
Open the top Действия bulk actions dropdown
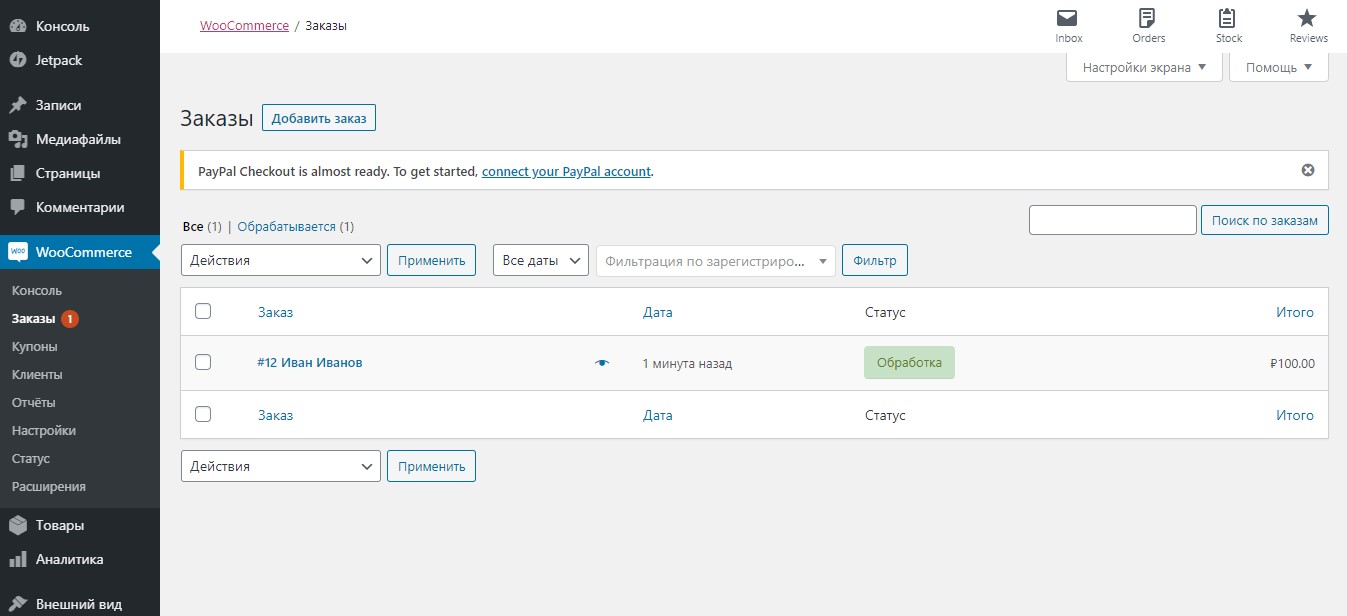[281, 260]
